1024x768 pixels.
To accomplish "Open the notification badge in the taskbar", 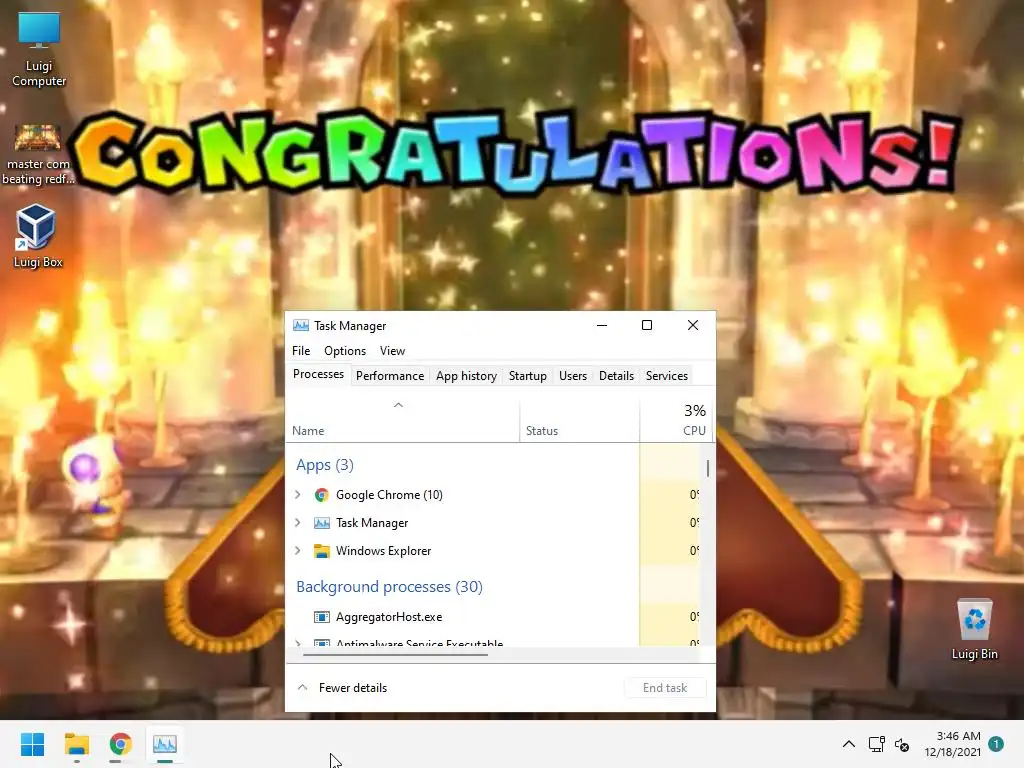I will (996, 744).
